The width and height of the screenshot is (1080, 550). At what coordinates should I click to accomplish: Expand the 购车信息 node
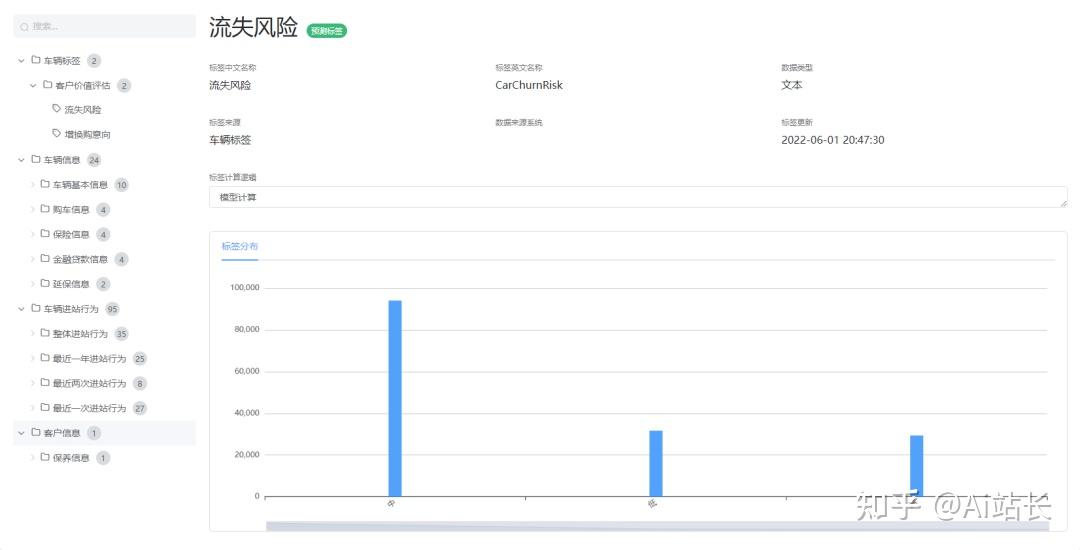pyautogui.click(x=32, y=210)
